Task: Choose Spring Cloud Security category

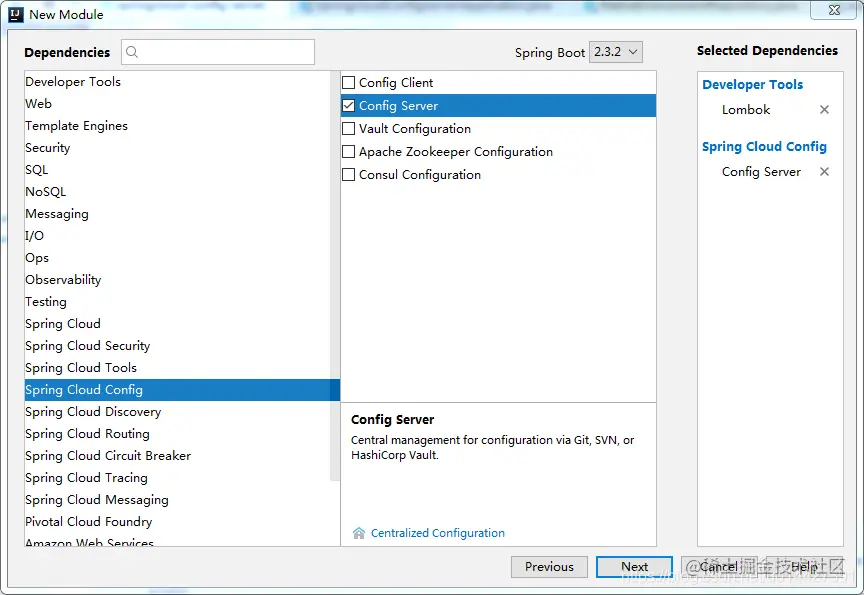Action: 177,346
